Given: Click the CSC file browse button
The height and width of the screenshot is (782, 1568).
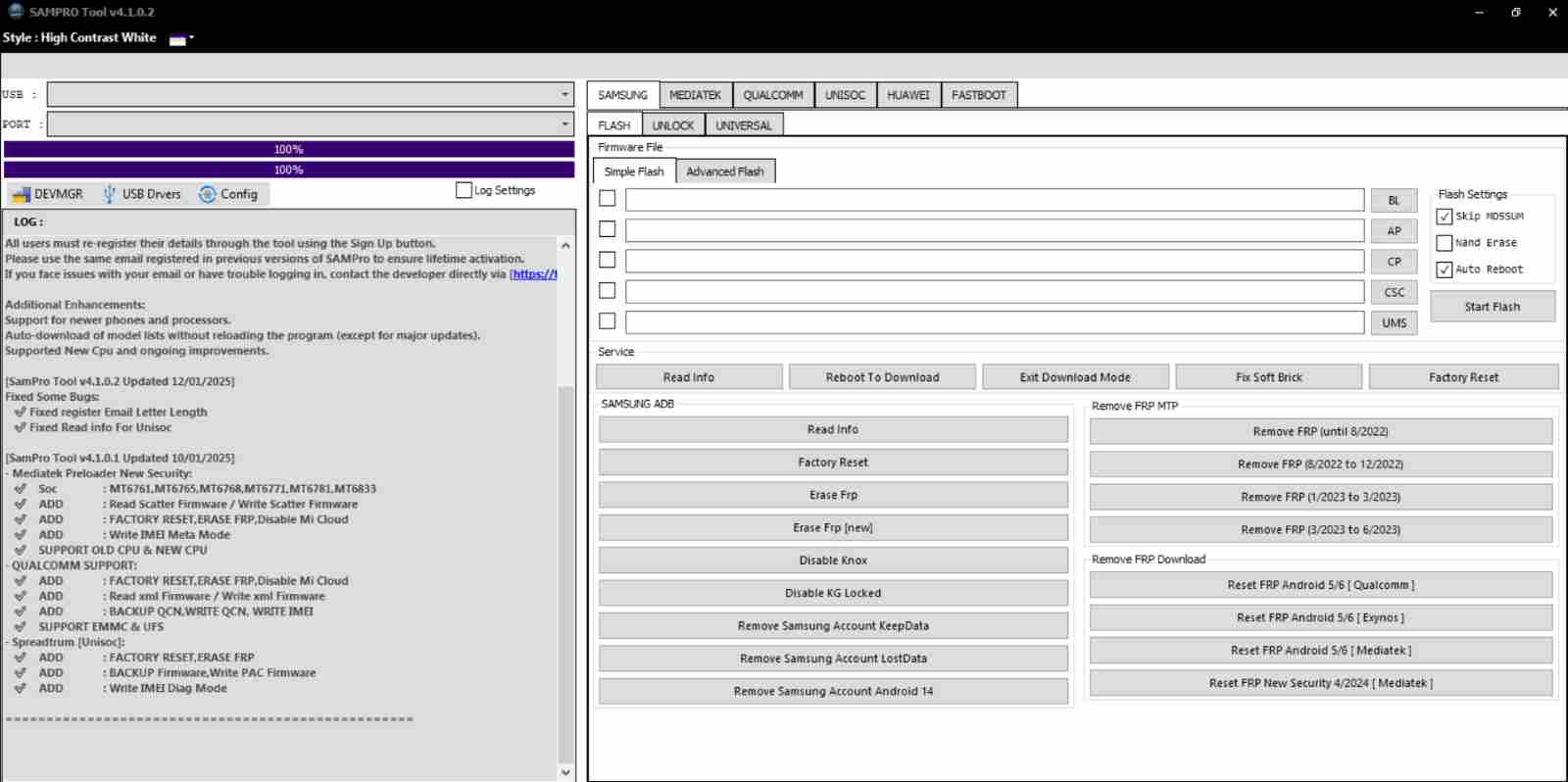Looking at the screenshot, I should pyautogui.click(x=1394, y=292).
